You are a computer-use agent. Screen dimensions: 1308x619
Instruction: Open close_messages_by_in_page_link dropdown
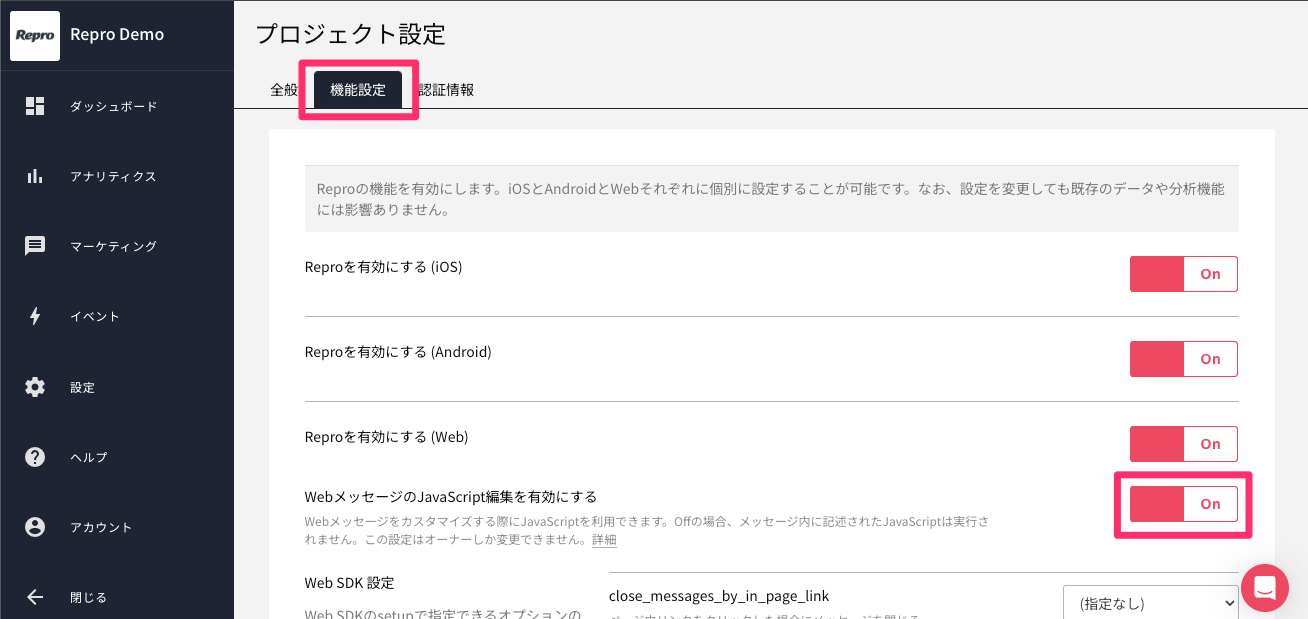click(x=1150, y=603)
